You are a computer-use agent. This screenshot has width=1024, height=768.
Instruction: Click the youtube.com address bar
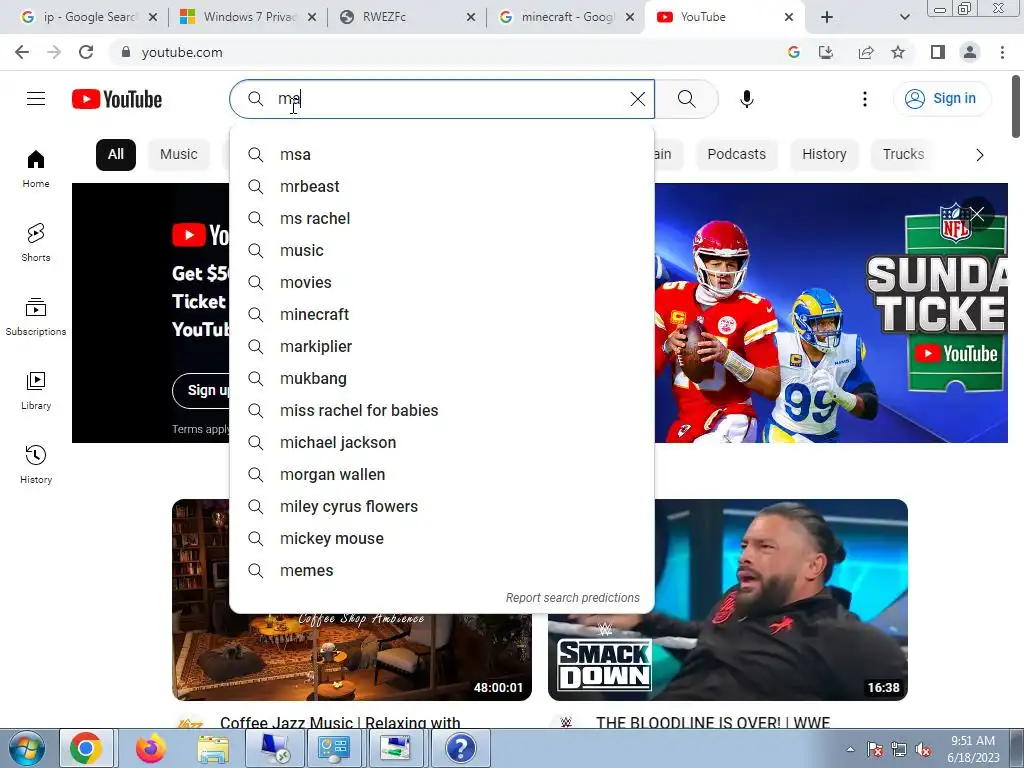pos(451,52)
